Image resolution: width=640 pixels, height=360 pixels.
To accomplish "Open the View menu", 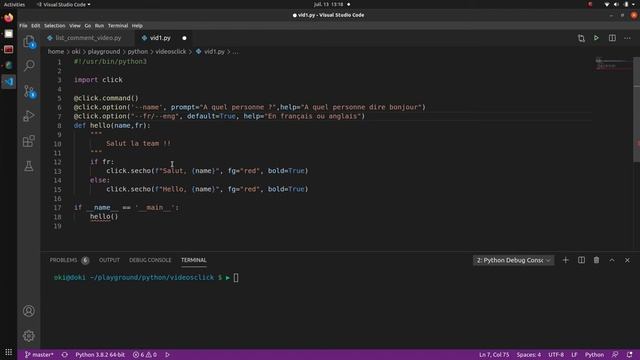I will [x=75, y=26].
